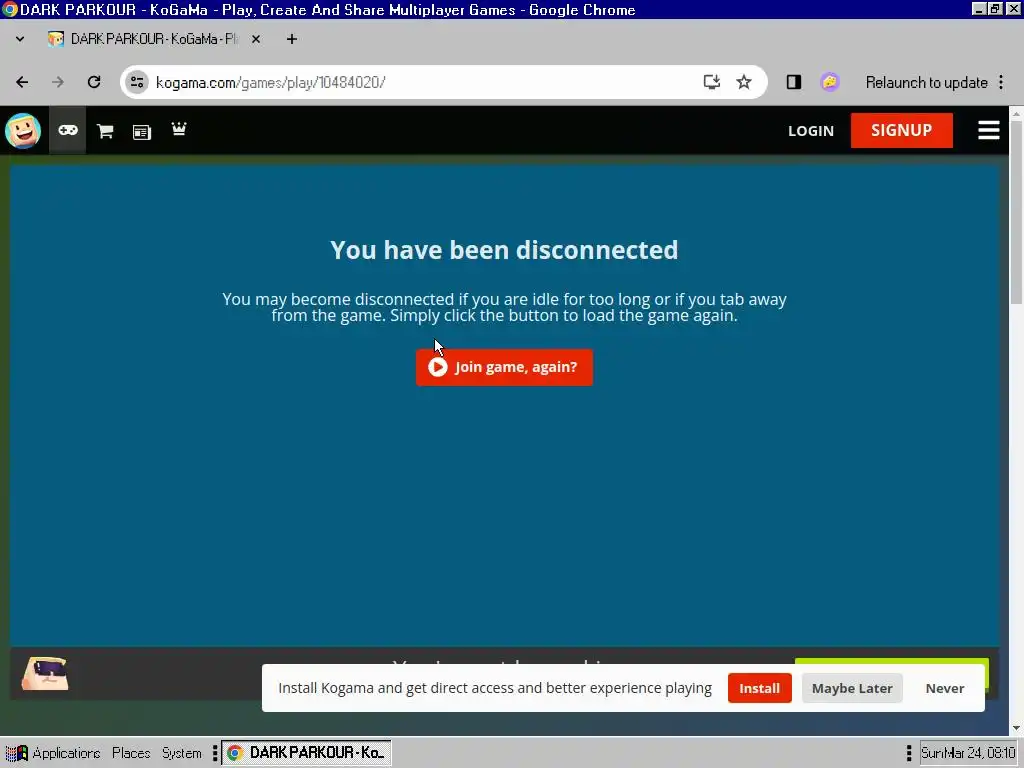Image resolution: width=1024 pixels, height=768 pixels.
Task: Choose Never on install prompt
Action: coord(944,688)
